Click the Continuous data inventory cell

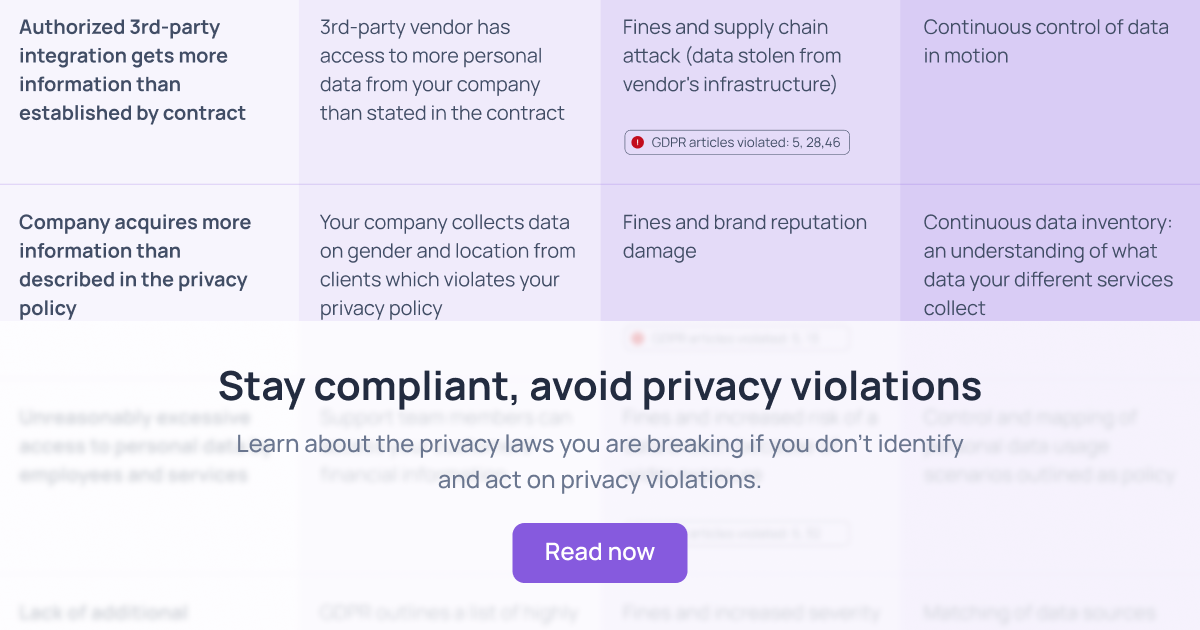click(x=1046, y=265)
